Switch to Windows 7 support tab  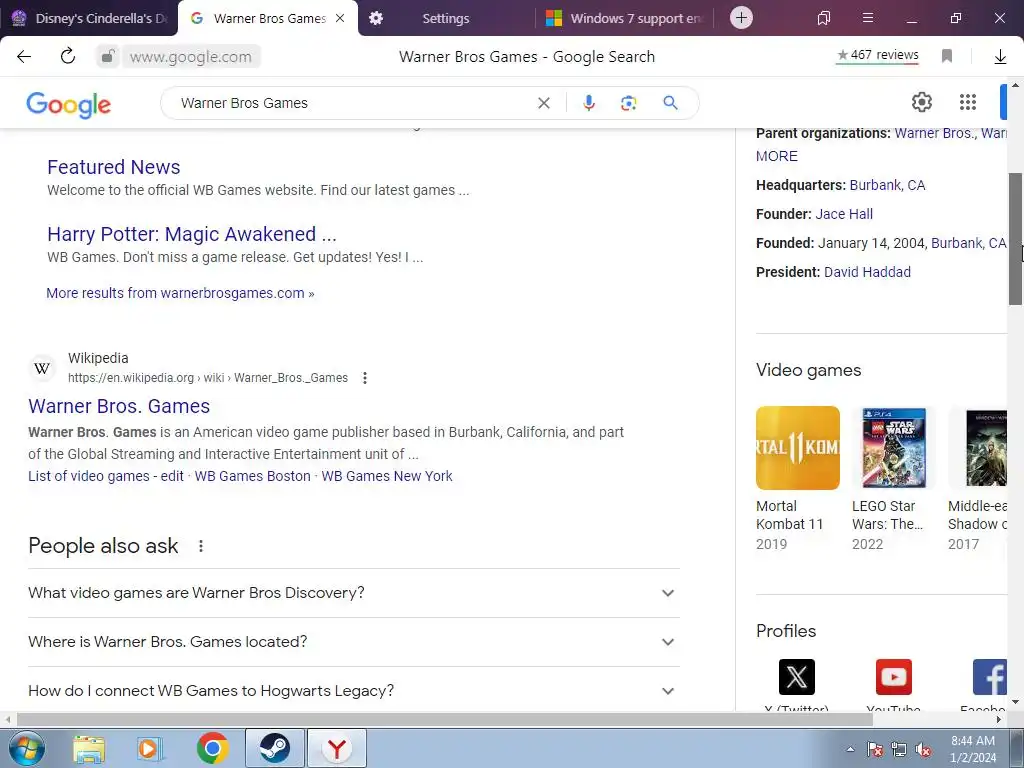pos(624,18)
